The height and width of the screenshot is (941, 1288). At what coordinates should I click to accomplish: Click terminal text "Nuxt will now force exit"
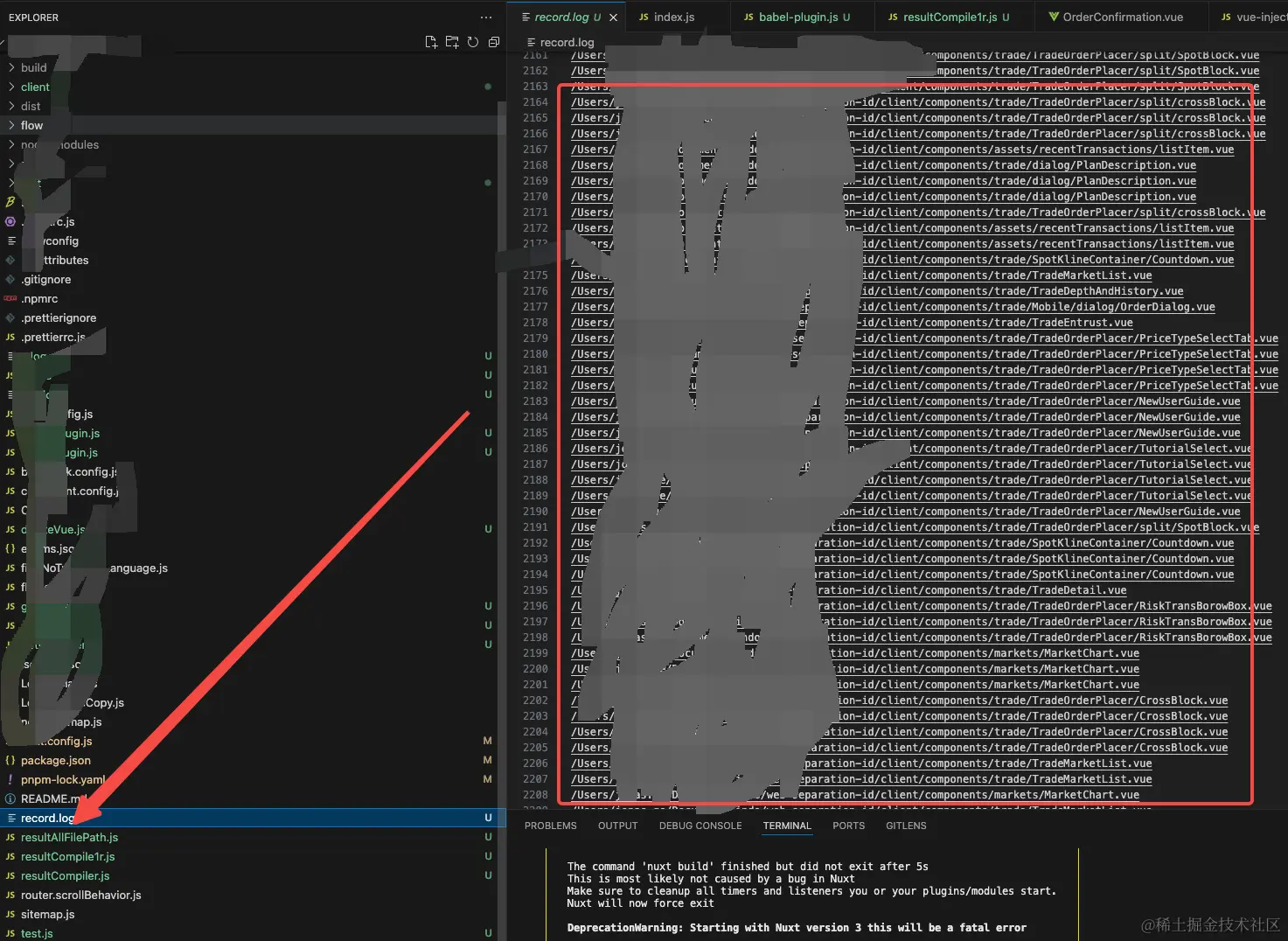pos(640,903)
